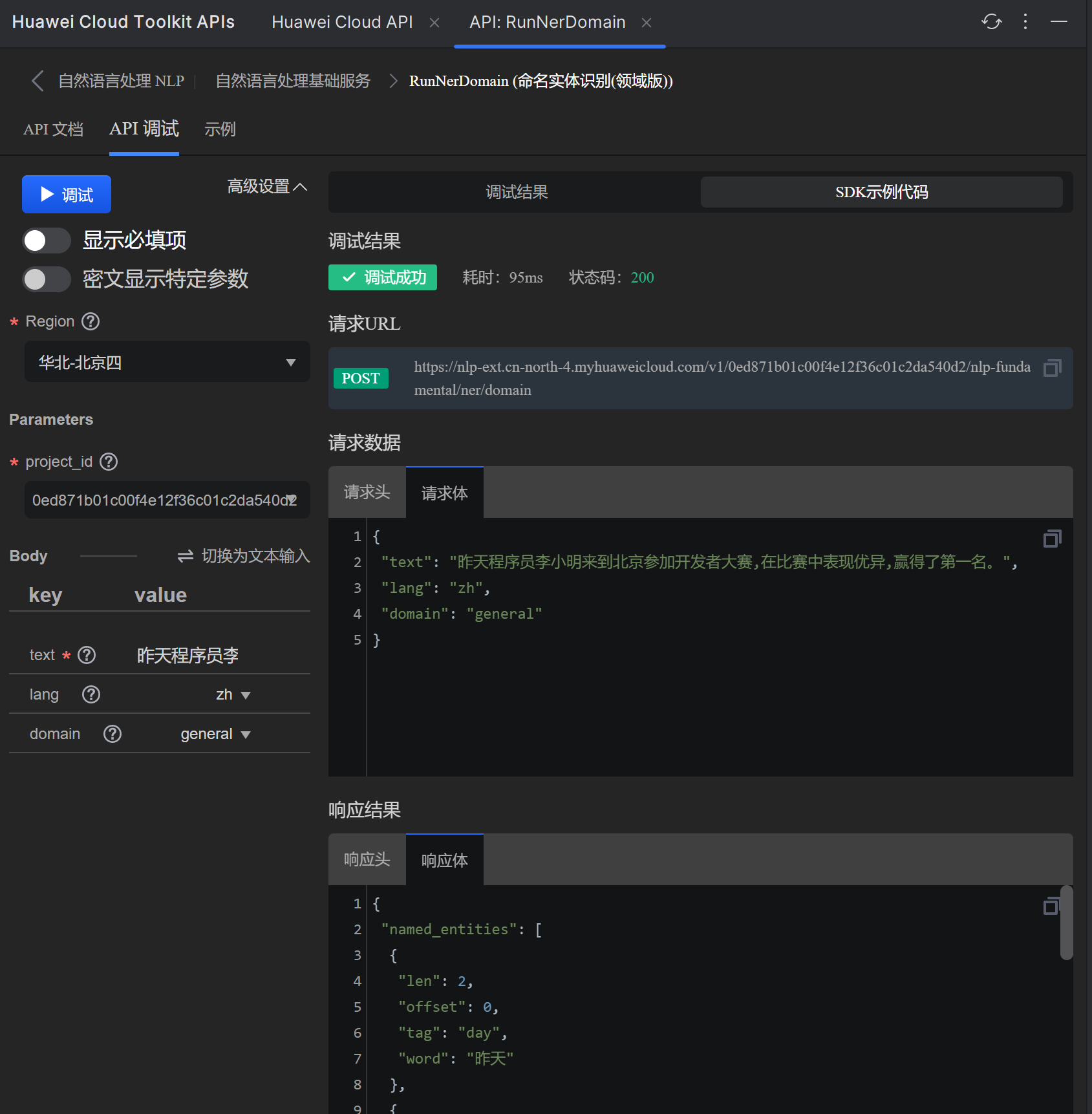Click the "lang": "zh" line in request body
Screen dimensions: 1092x1114
pyautogui.click(x=436, y=588)
